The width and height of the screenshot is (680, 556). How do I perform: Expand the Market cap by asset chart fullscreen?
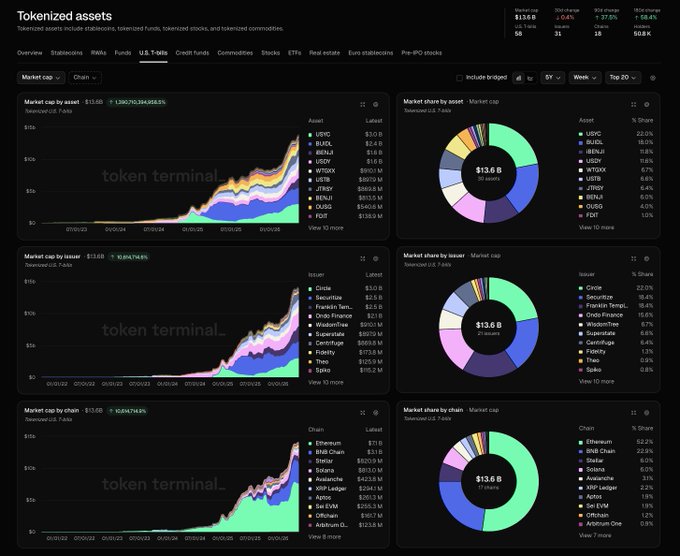point(363,105)
